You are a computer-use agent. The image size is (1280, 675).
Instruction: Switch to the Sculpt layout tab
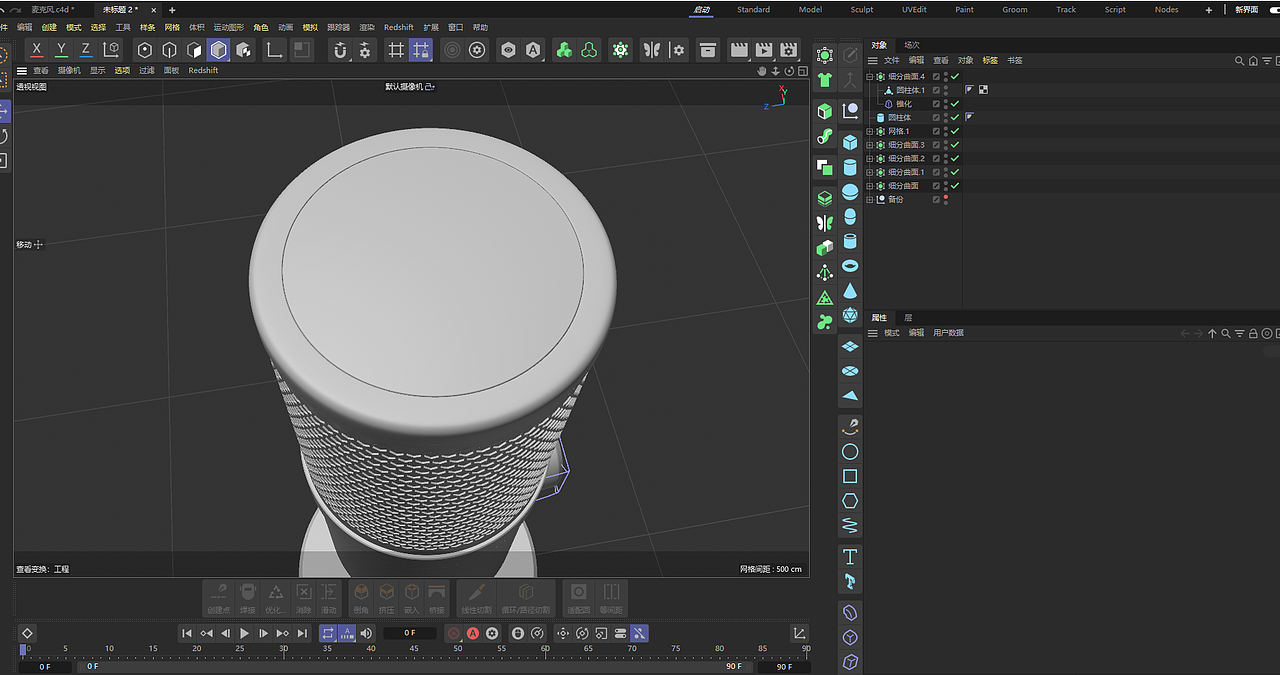click(x=861, y=10)
